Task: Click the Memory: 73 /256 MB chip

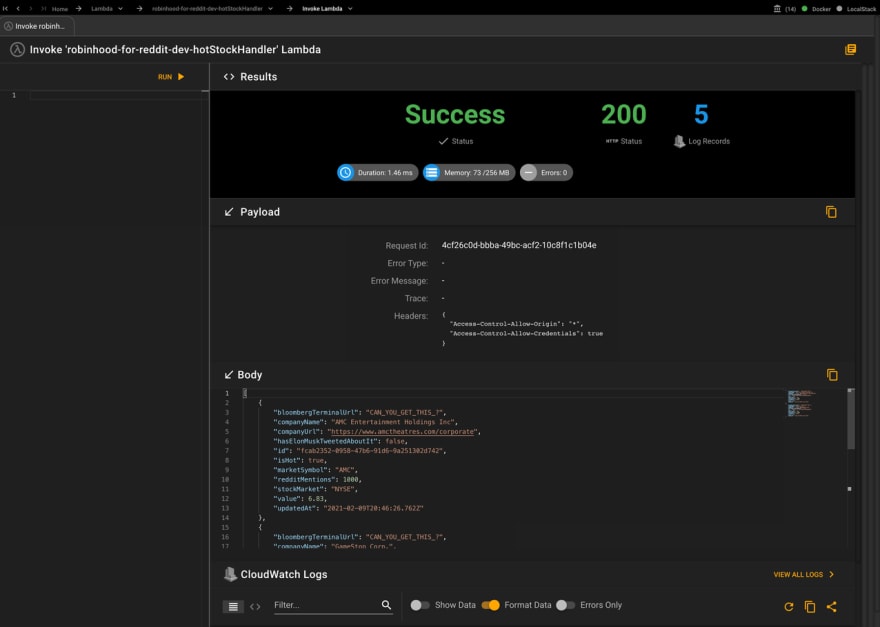Action: click(x=469, y=172)
